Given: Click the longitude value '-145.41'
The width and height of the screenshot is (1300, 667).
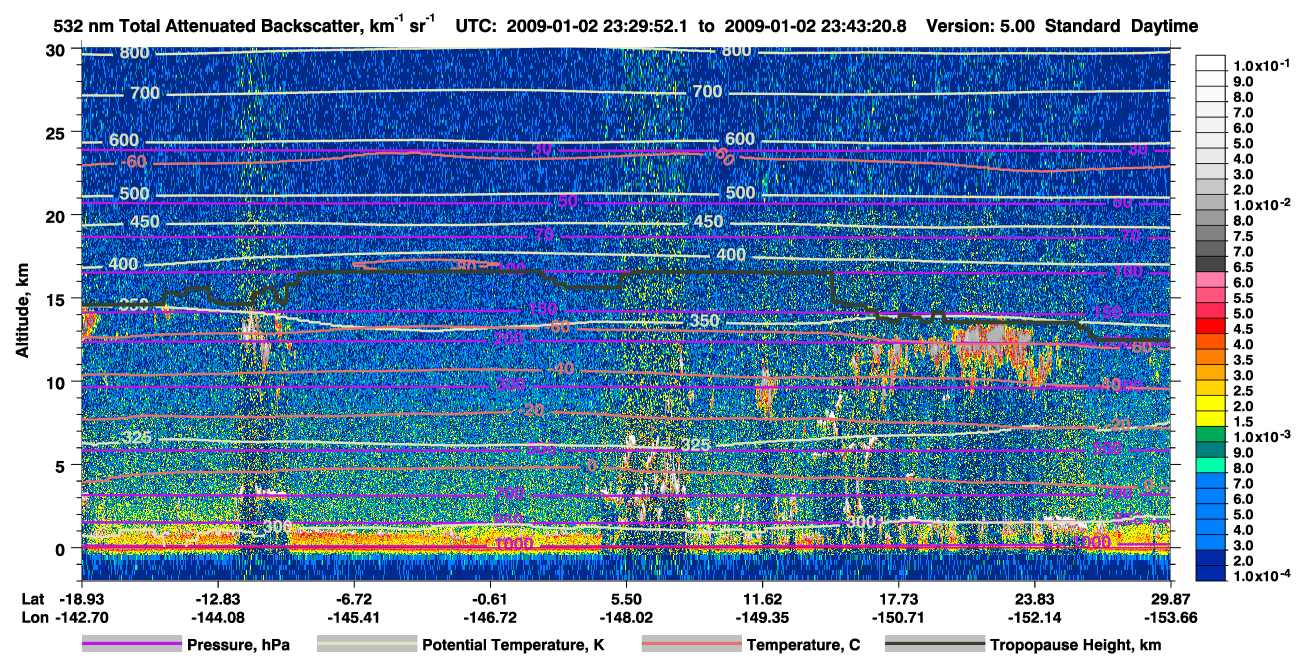Looking at the screenshot, I should coord(353,617).
